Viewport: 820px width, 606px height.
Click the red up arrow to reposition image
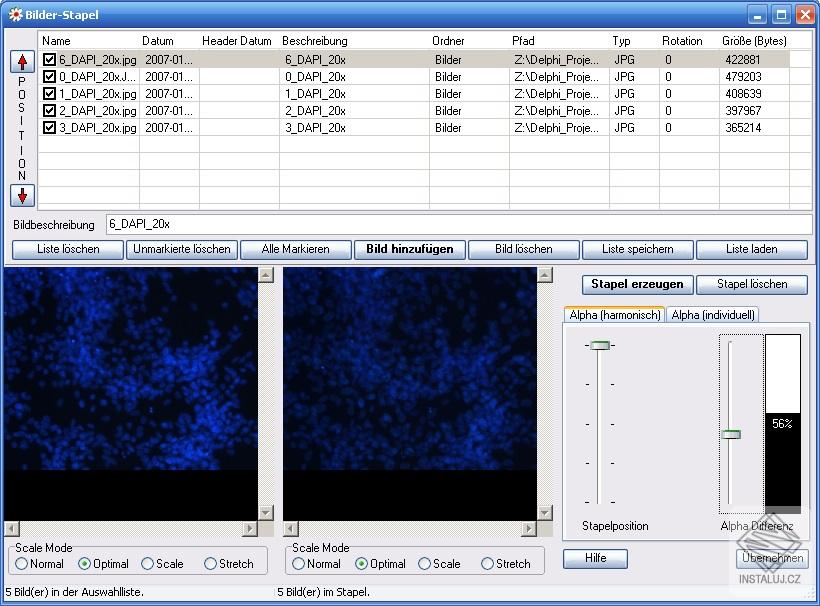coord(21,62)
